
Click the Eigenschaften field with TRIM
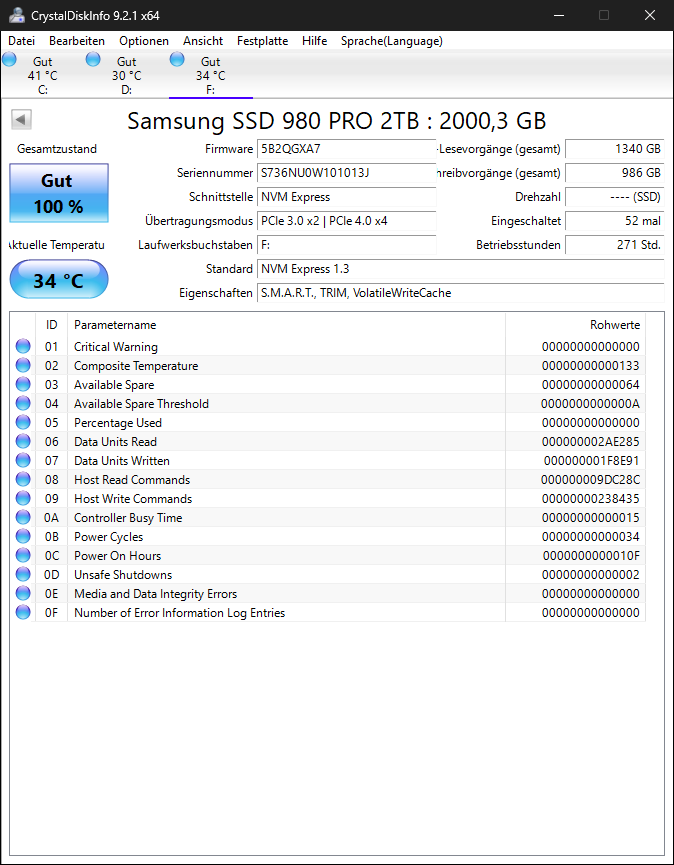point(461,293)
